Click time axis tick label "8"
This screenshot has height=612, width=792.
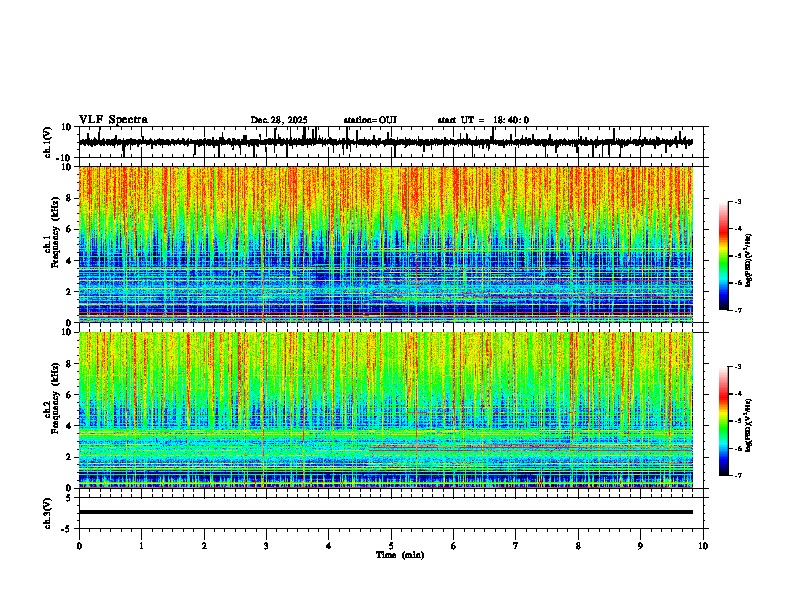click(x=578, y=546)
